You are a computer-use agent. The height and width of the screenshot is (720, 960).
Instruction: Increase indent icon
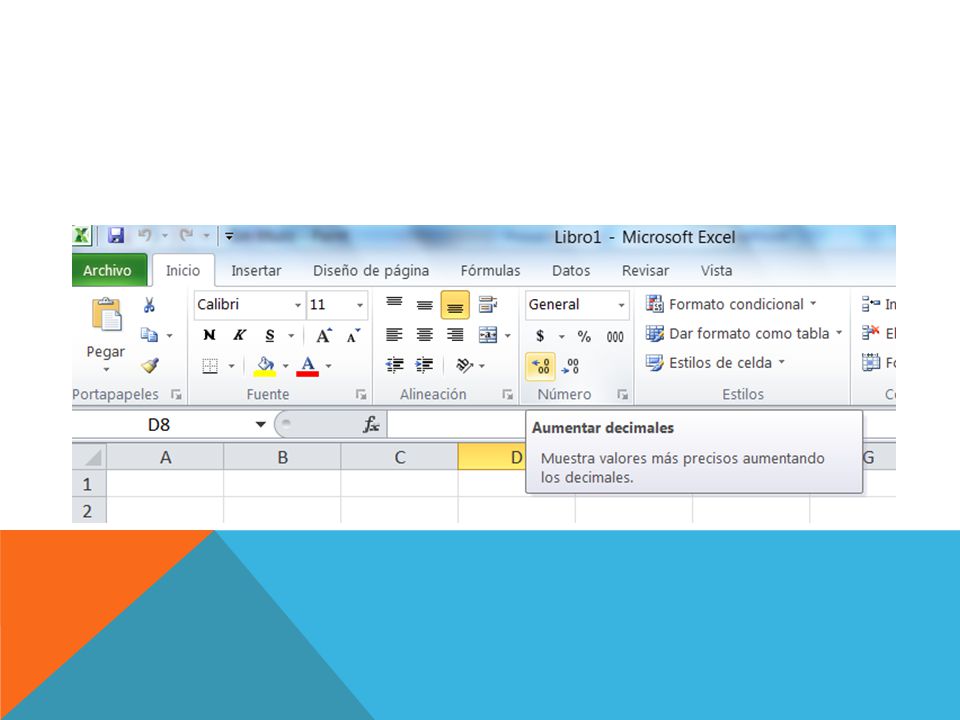424,366
